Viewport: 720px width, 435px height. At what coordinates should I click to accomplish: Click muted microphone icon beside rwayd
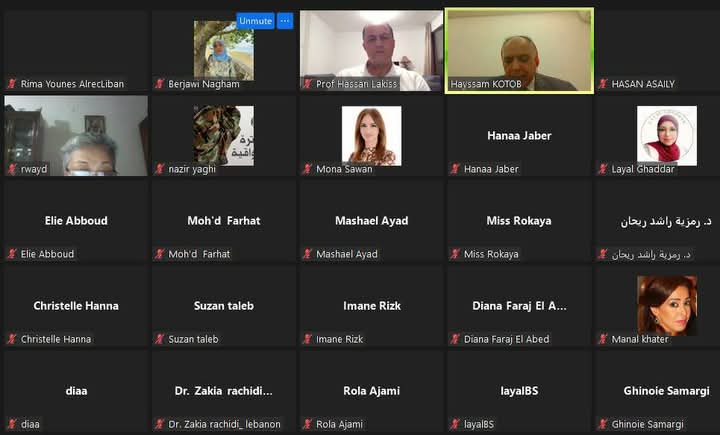[12, 169]
